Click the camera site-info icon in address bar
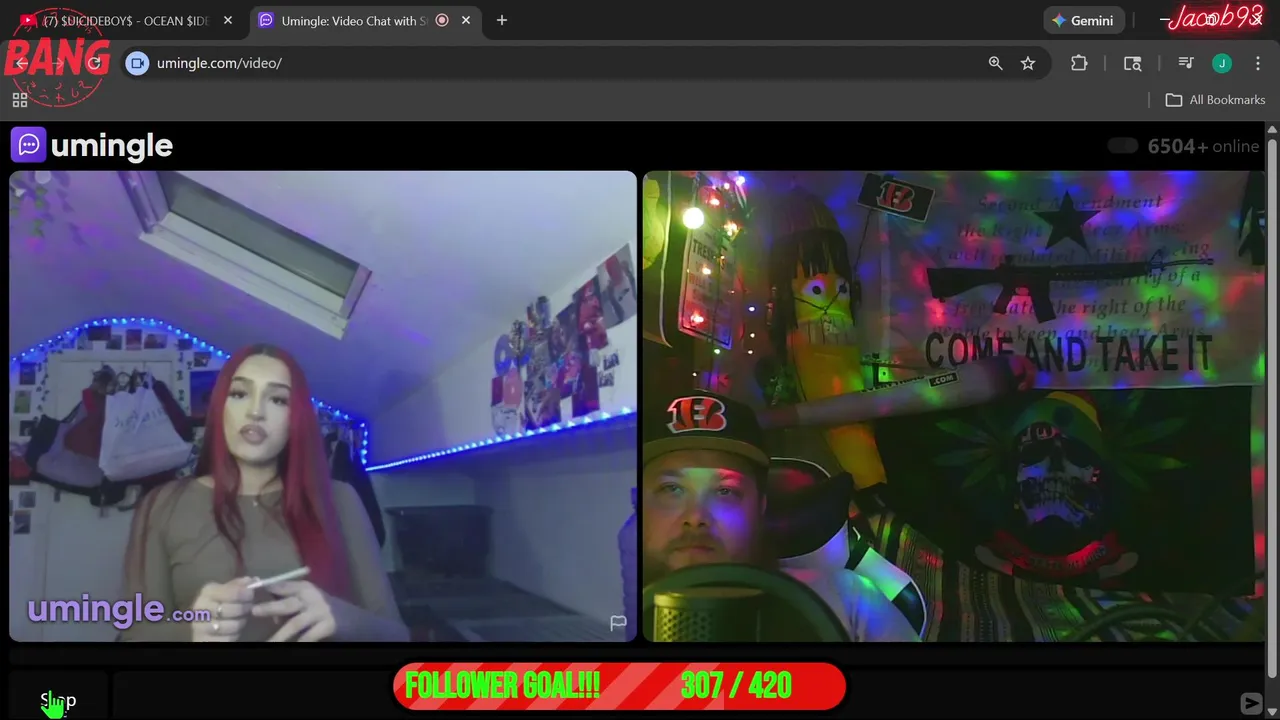The height and width of the screenshot is (720, 1280). pos(138,63)
